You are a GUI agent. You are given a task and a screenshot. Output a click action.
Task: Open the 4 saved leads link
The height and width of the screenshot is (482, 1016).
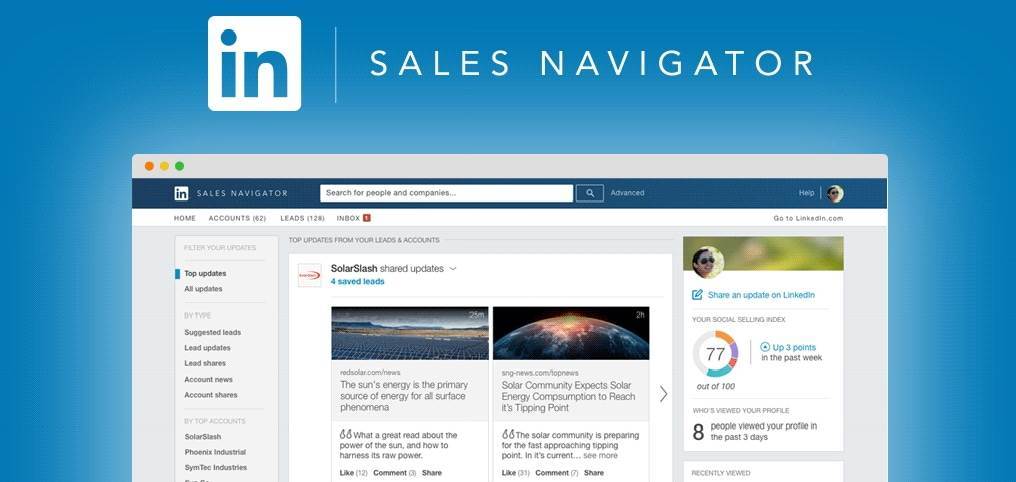[x=357, y=282]
